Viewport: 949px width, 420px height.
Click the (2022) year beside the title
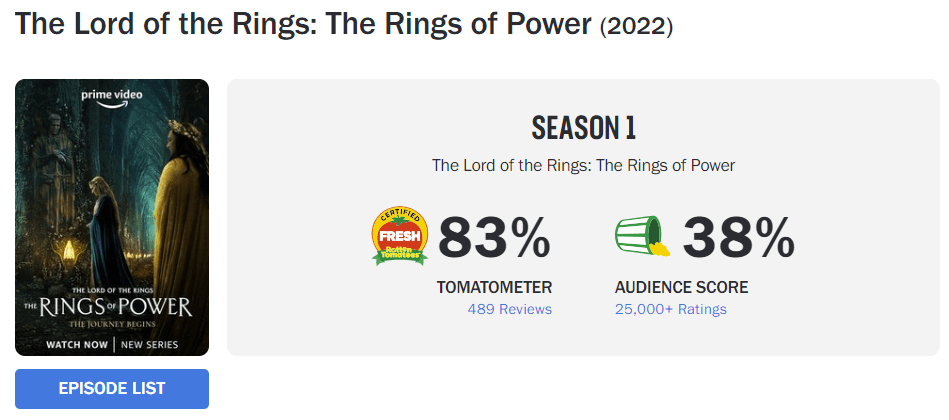tap(636, 26)
